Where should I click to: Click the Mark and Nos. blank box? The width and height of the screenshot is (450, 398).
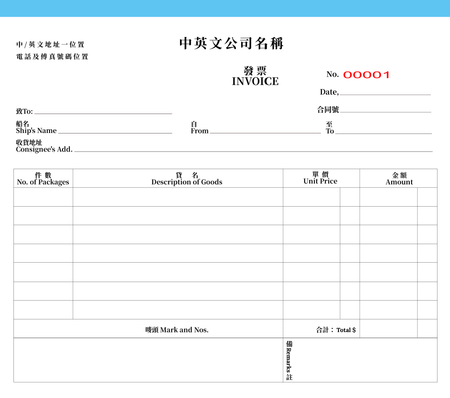click(x=148, y=360)
